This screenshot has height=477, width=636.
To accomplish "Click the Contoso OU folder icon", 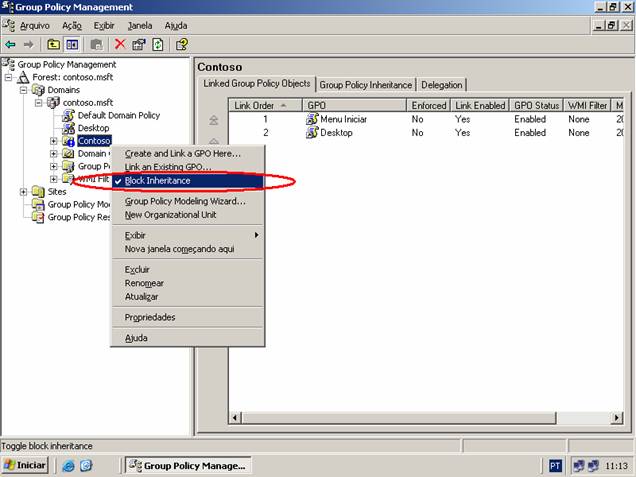I will point(68,141).
